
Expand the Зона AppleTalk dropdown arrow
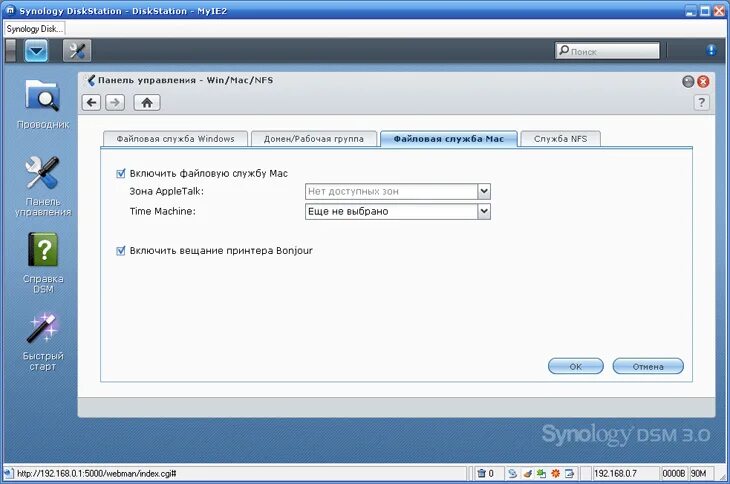coord(484,191)
